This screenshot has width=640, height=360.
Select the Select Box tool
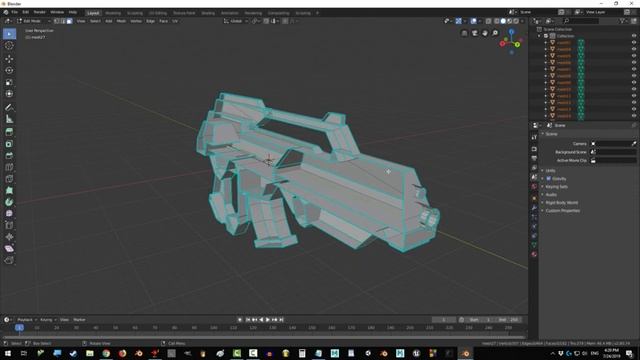9,34
